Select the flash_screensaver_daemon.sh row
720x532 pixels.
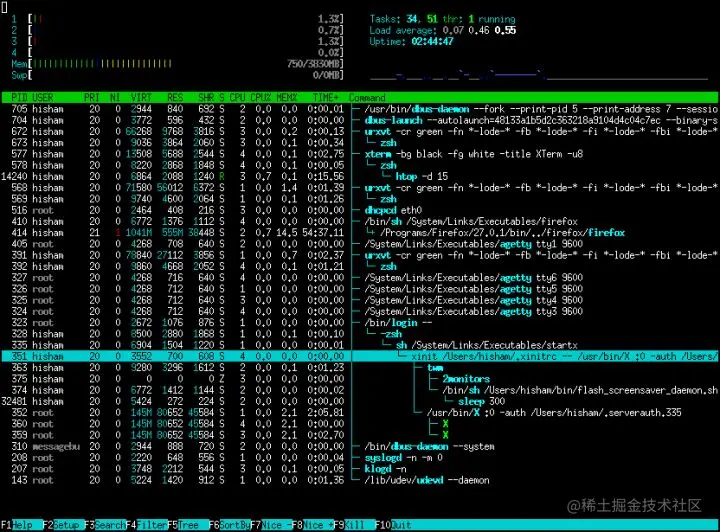360,390
